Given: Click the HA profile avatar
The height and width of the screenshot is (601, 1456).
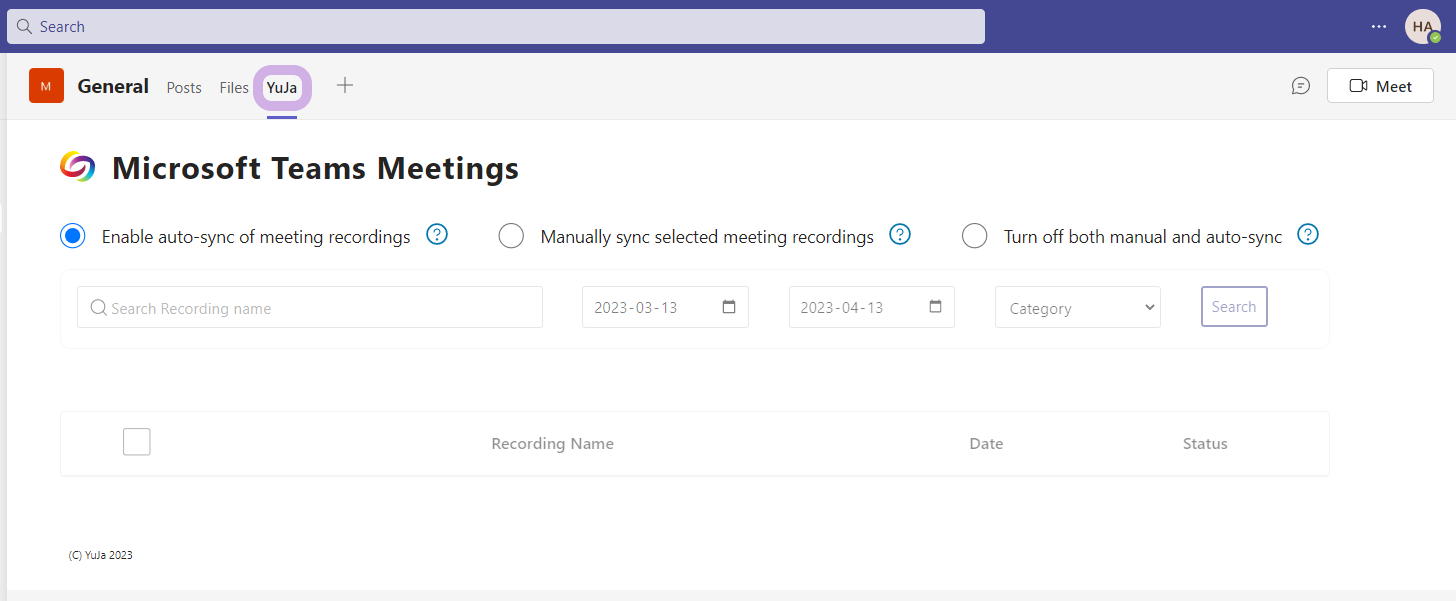Looking at the screenshot, I should pyautogui.click(x=1422, y=27).
